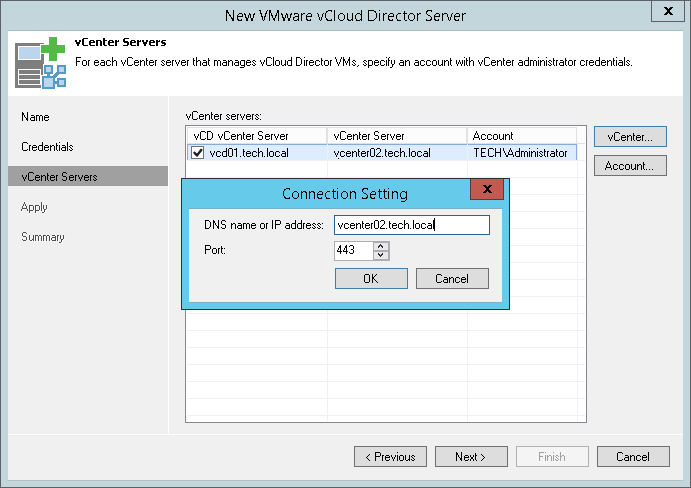Go to the Credentials wizard step
This screenshot has width=691, height=488.
click(x=47, y=147)
